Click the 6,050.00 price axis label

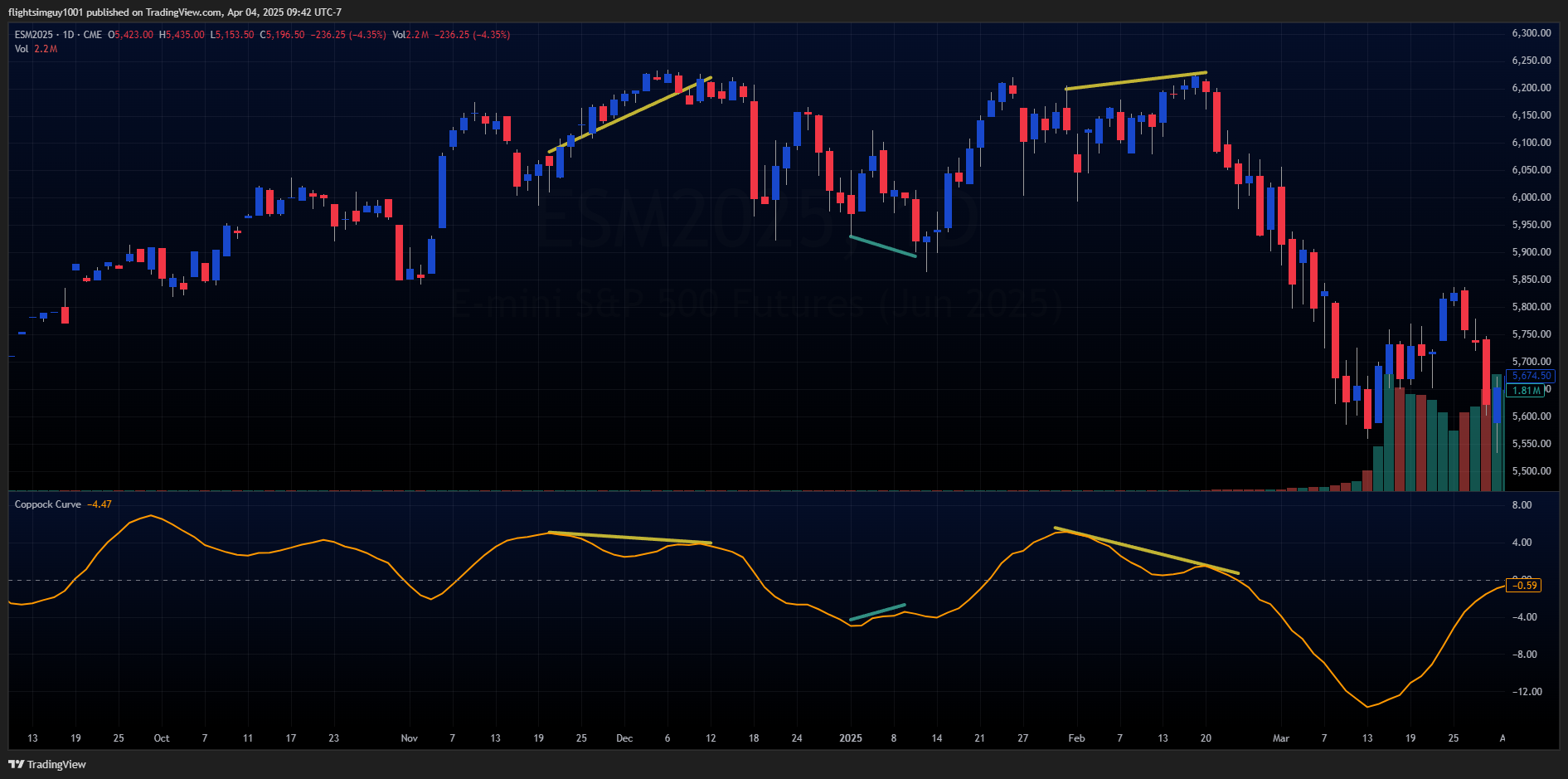(x=1532, y=170)
